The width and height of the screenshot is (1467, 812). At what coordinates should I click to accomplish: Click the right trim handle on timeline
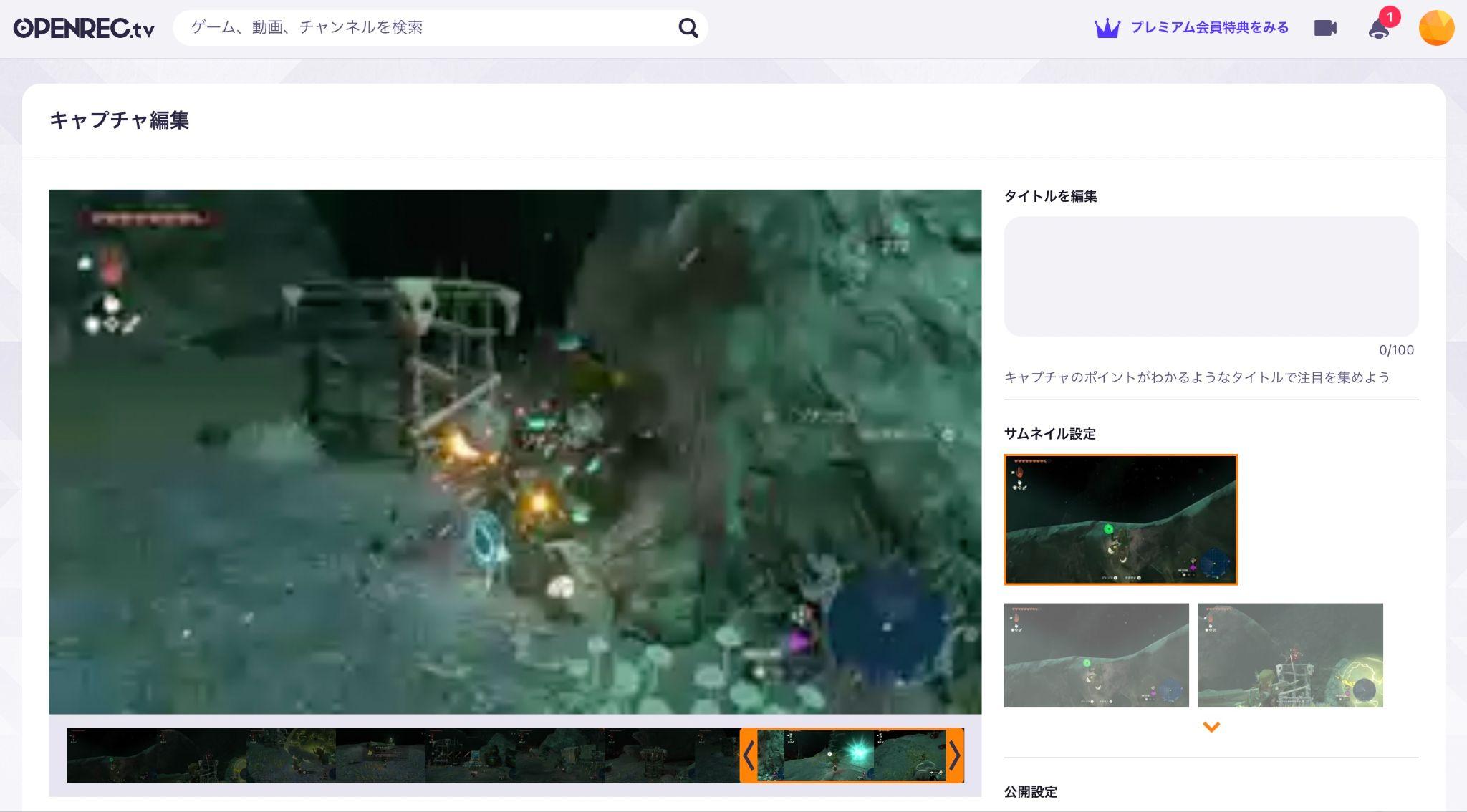[955, 755]
